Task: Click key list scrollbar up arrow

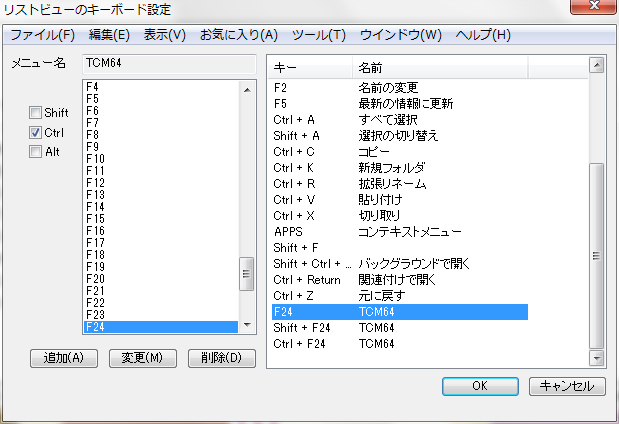Action: coord(247,90)
